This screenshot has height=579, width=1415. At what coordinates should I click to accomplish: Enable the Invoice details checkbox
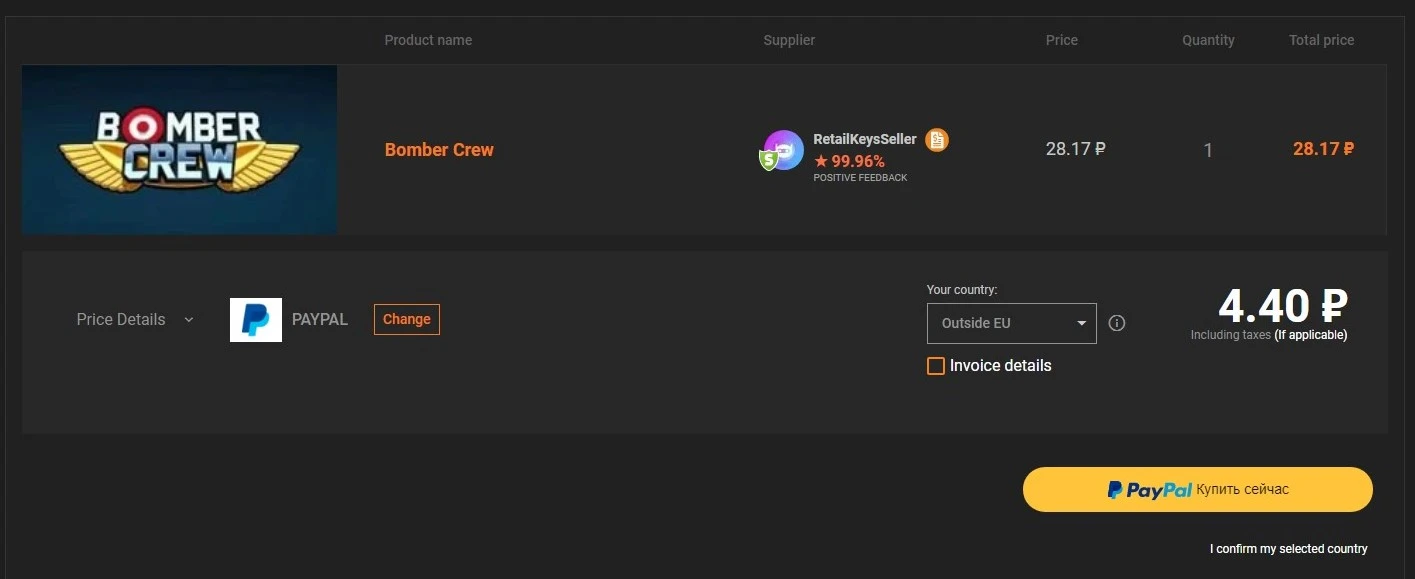[x=936, y=366]
